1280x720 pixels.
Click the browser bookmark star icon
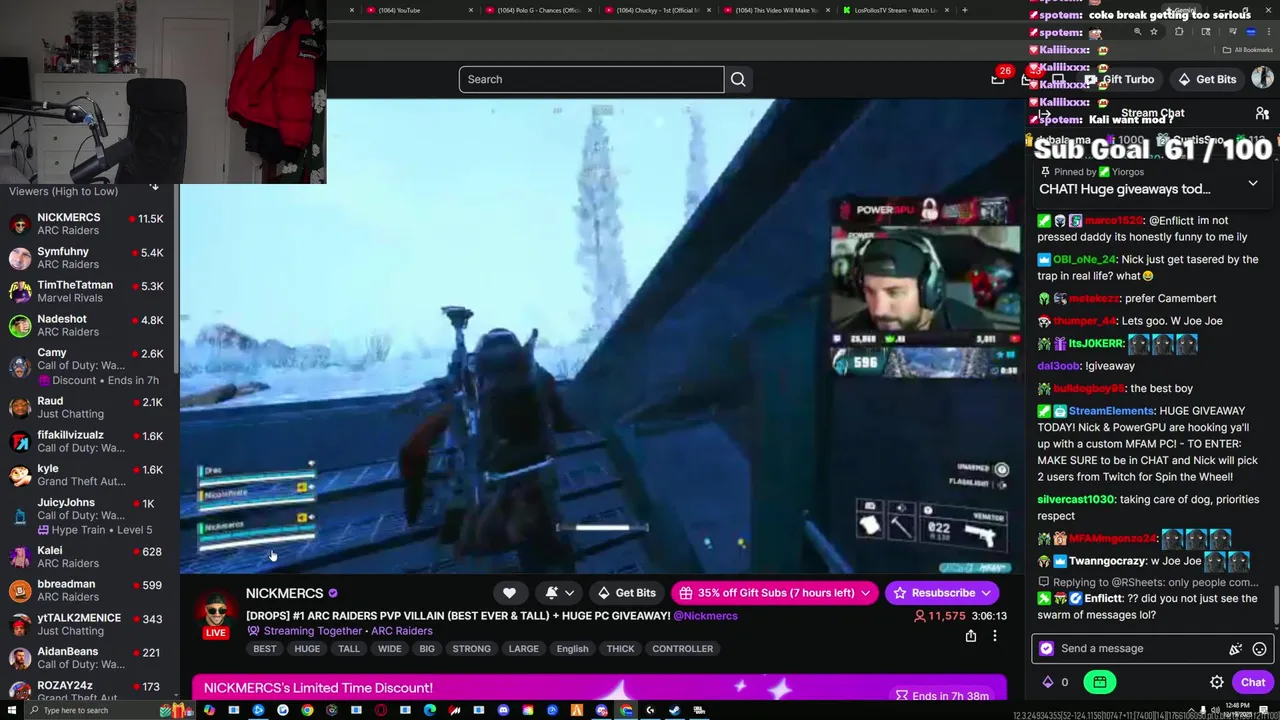[x=1154, y=32]
